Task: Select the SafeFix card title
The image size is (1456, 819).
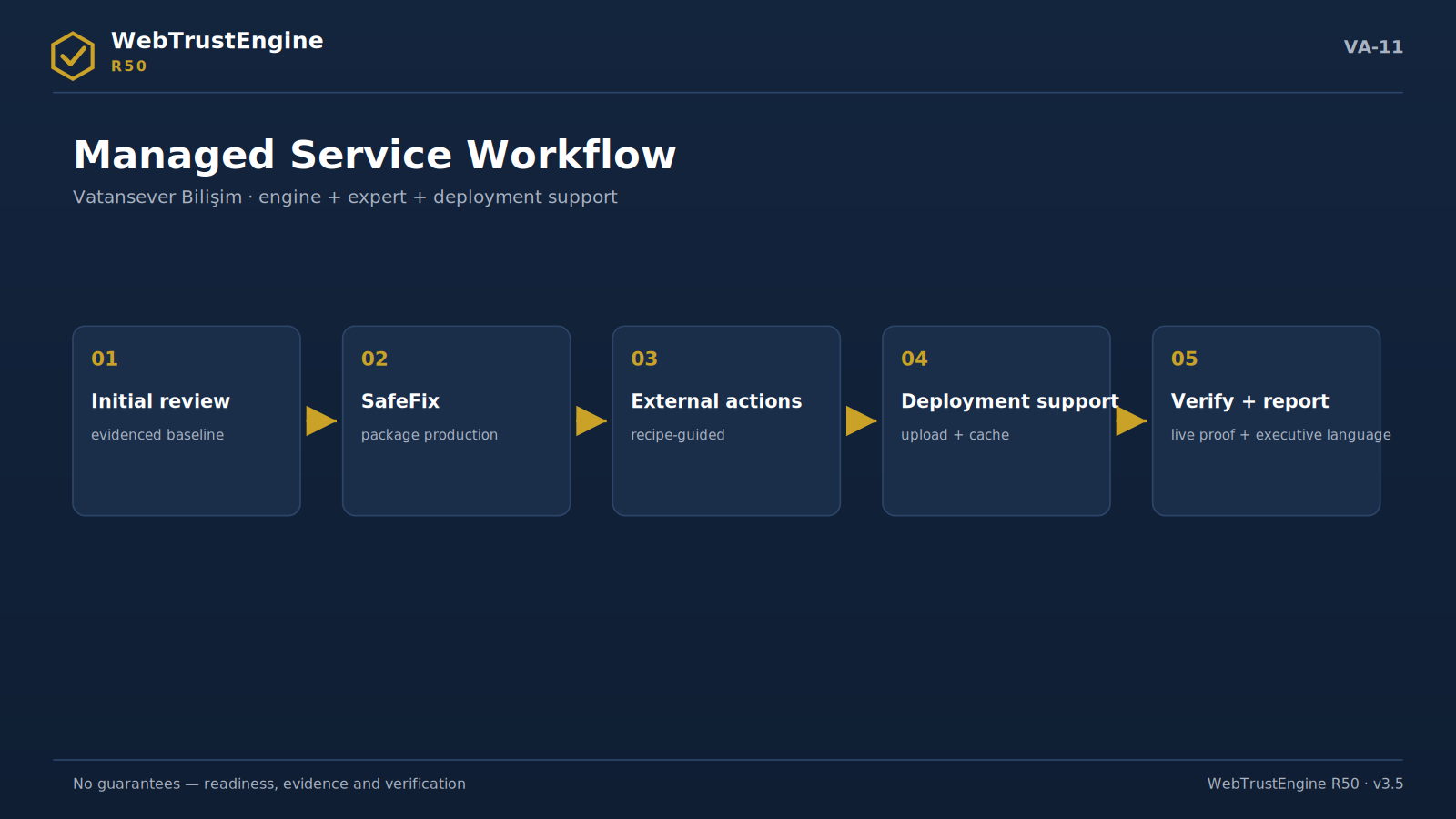Action: (x=400, y=401)
